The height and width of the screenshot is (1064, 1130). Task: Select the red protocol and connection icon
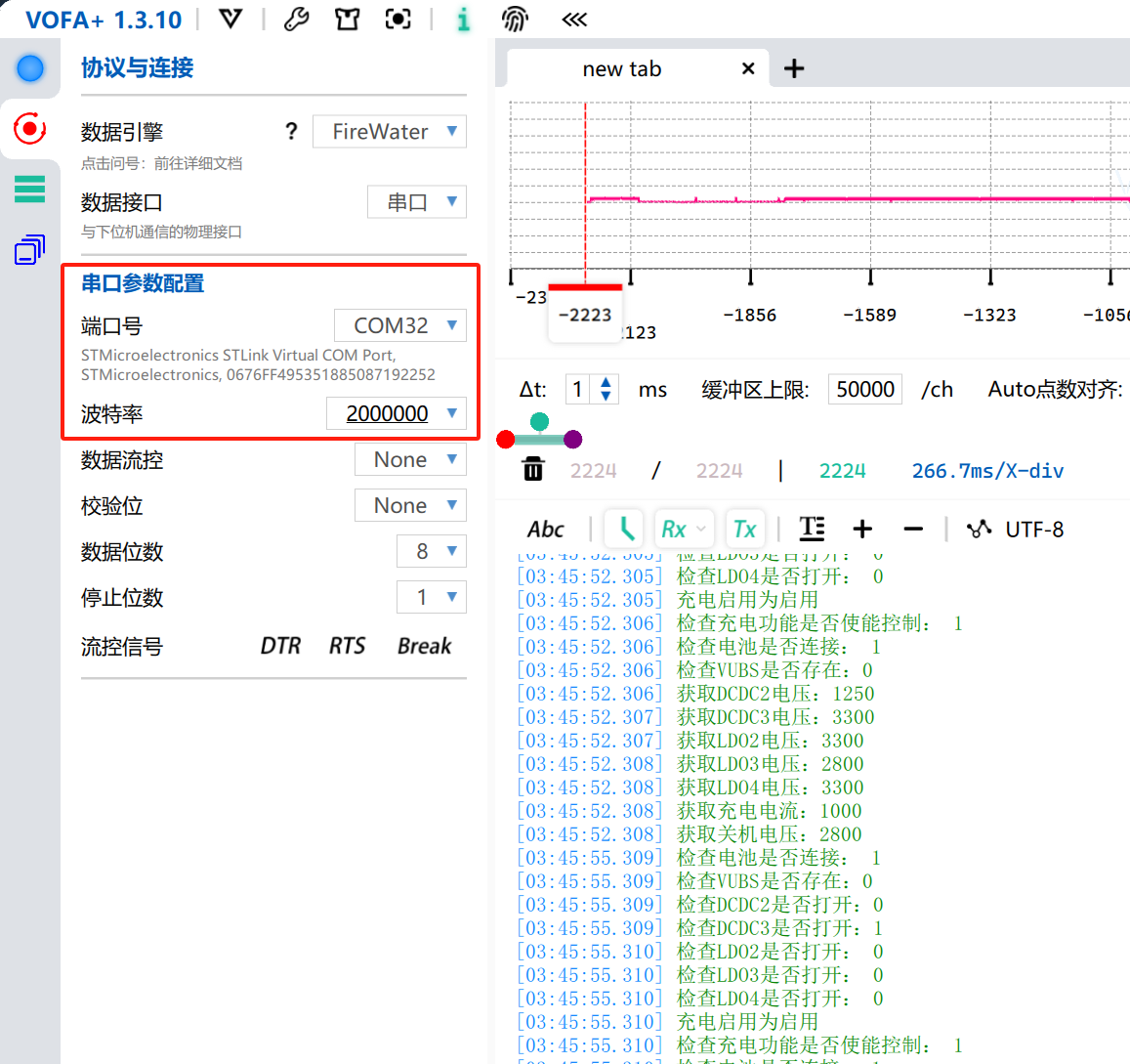[x=29, y=129]
